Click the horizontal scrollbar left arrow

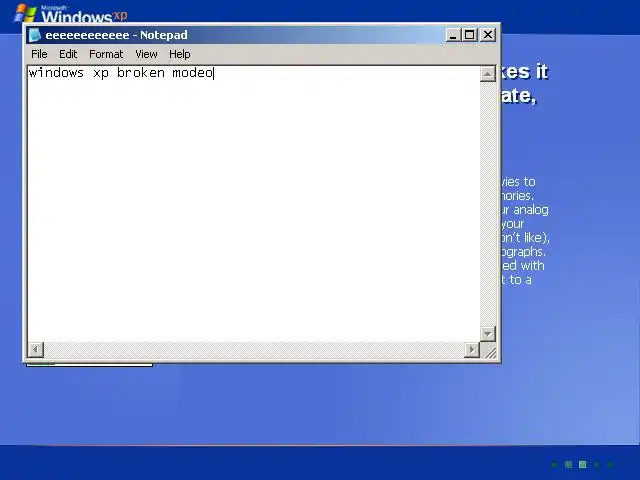[x=36, y=350]
